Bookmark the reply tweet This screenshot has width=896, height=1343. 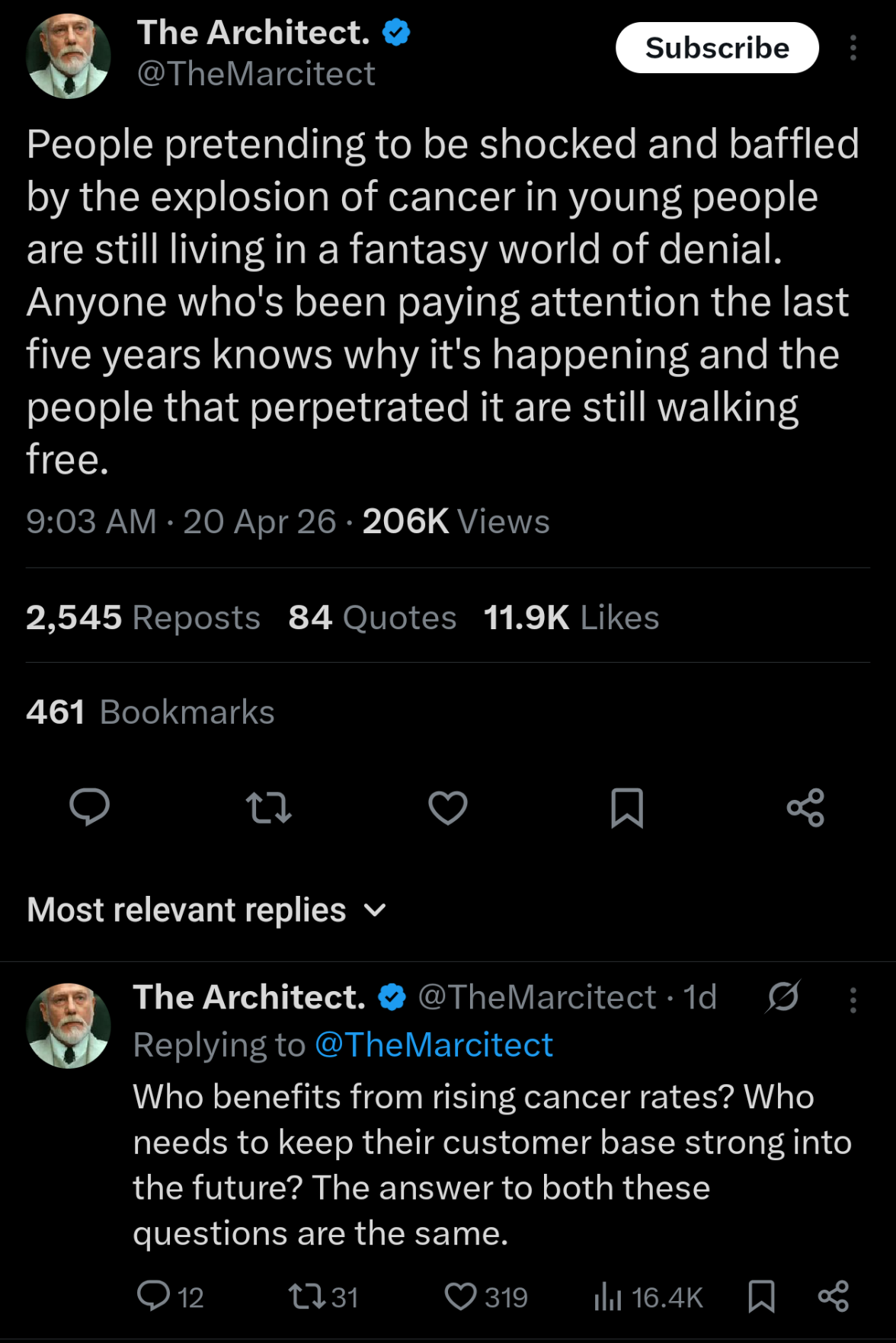coord(761,1297)
